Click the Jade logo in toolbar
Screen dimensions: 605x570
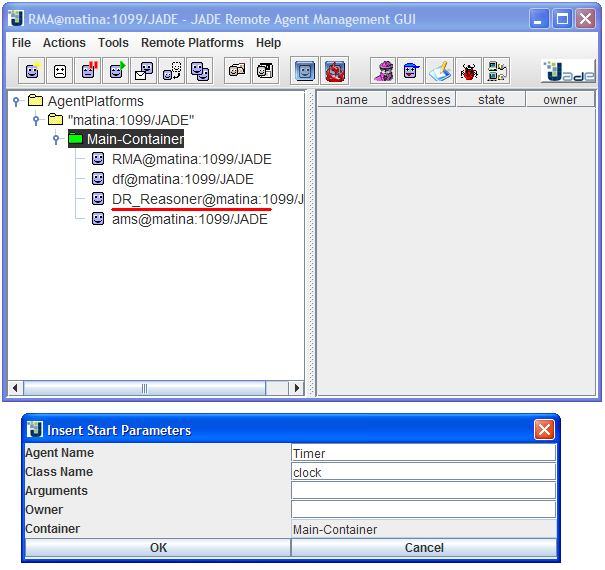pos(568,71)
